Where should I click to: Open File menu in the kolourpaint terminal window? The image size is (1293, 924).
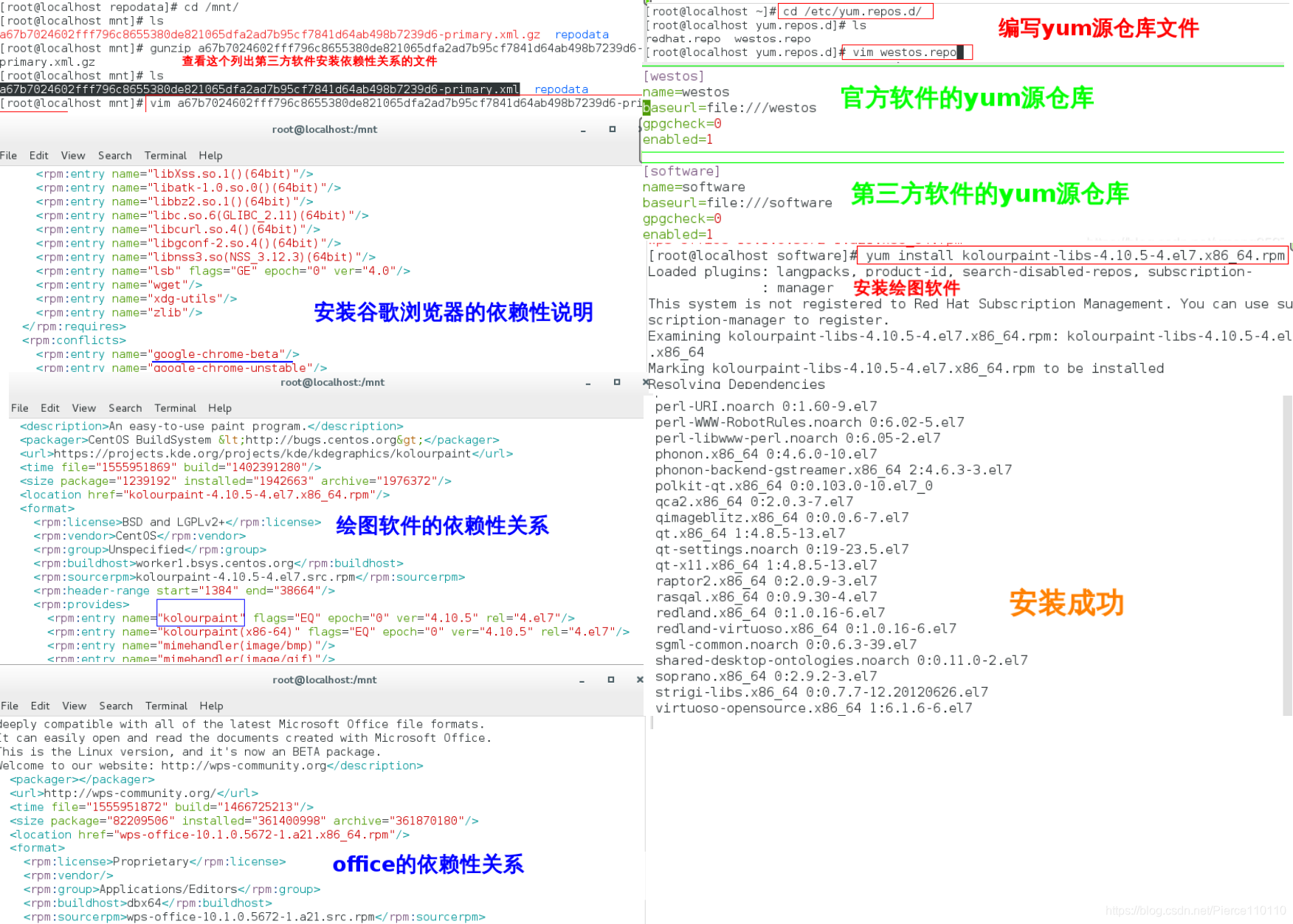point(20,408)
